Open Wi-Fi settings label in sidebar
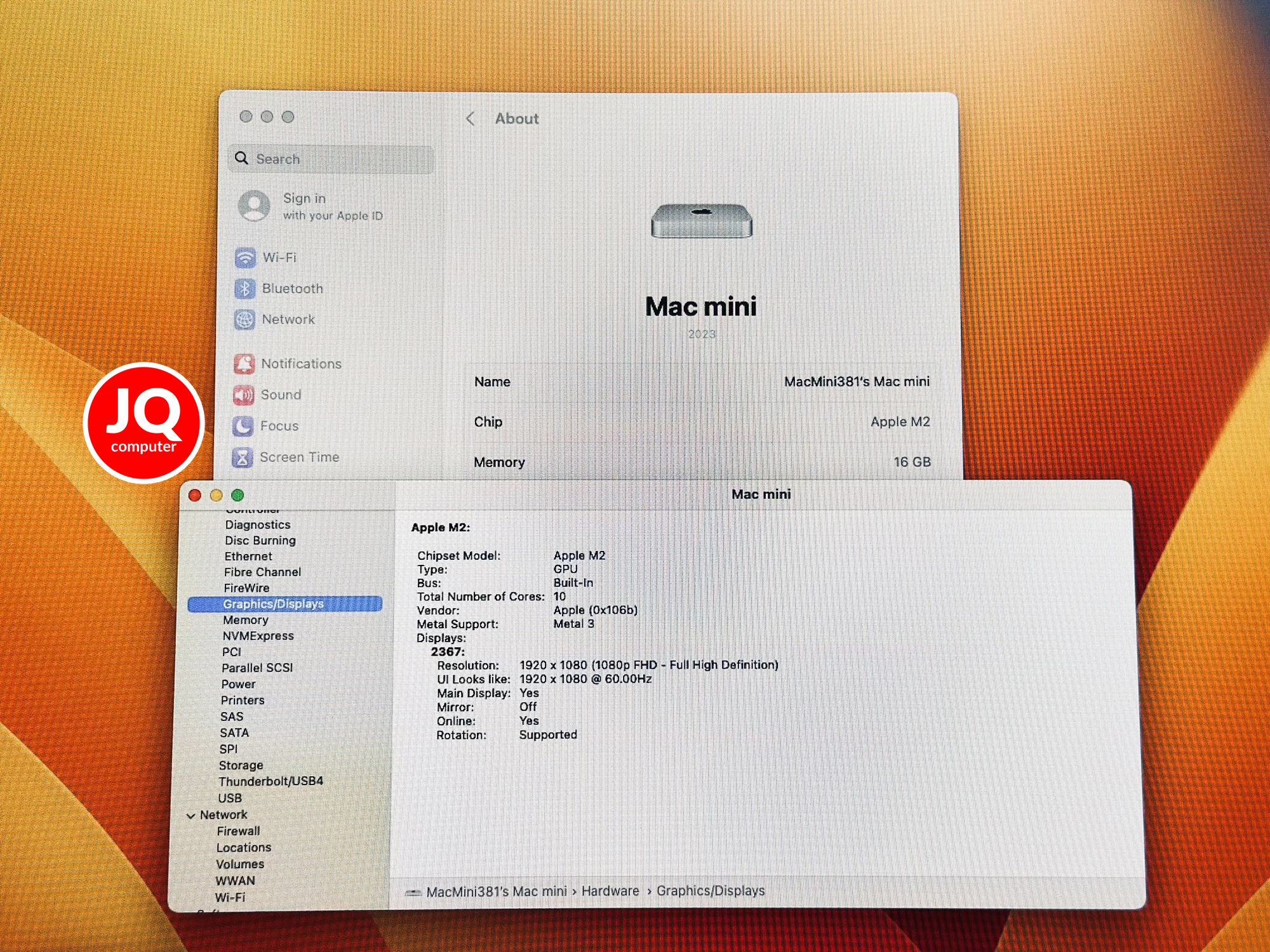Screen dimensions: 1270x952 click(x=279, y=258)
